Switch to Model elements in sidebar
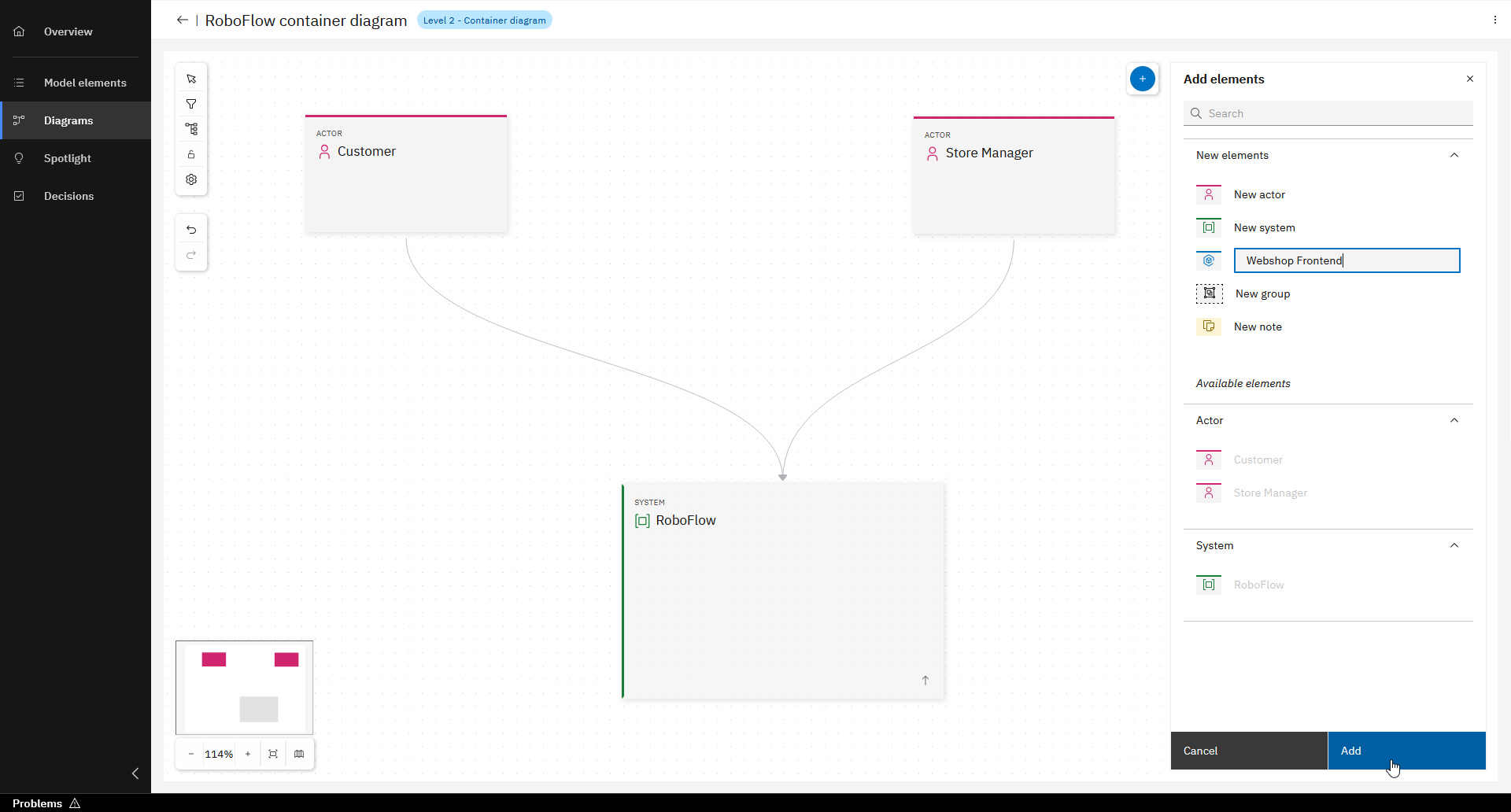1511x812 pixels. [84, 82]
